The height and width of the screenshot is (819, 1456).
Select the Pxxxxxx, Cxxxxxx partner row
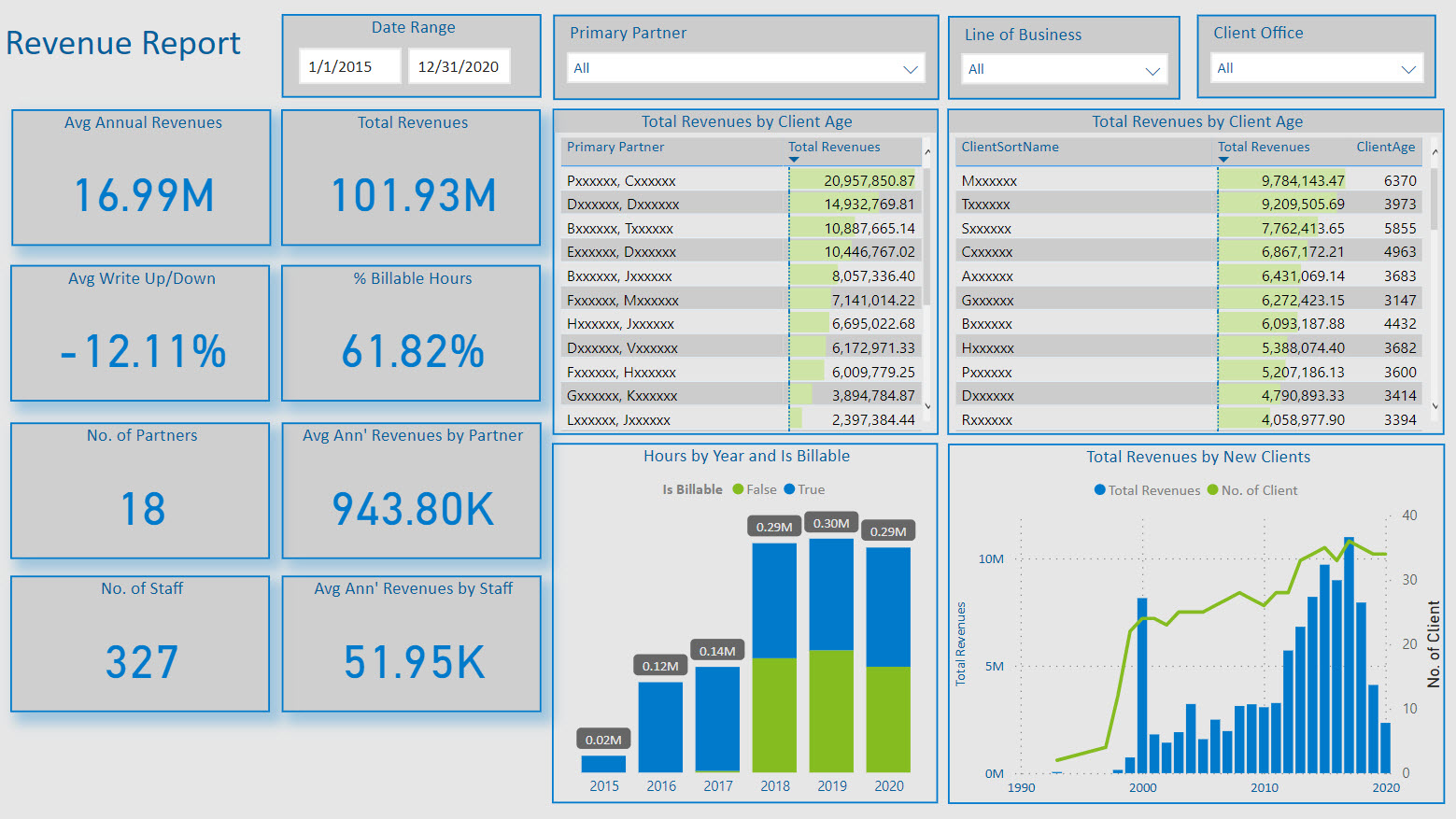click(621, 181)
